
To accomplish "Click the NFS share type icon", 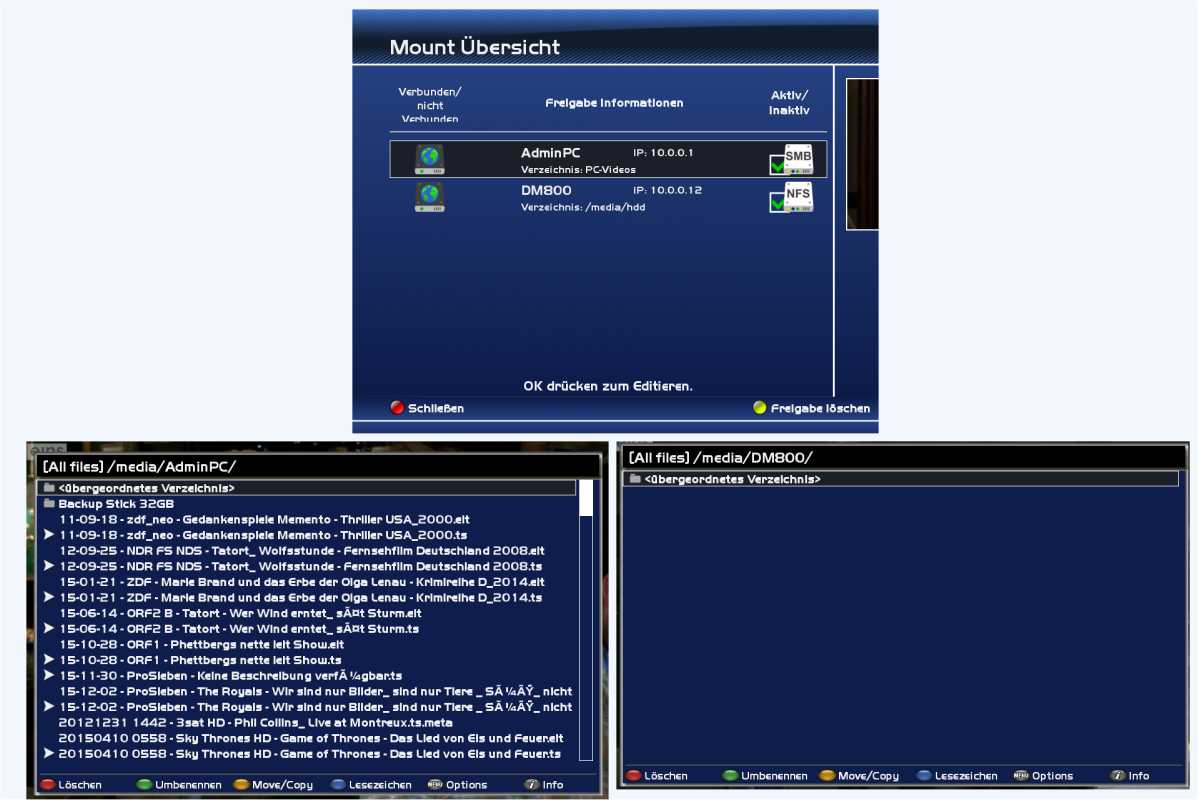I will 798,196.
